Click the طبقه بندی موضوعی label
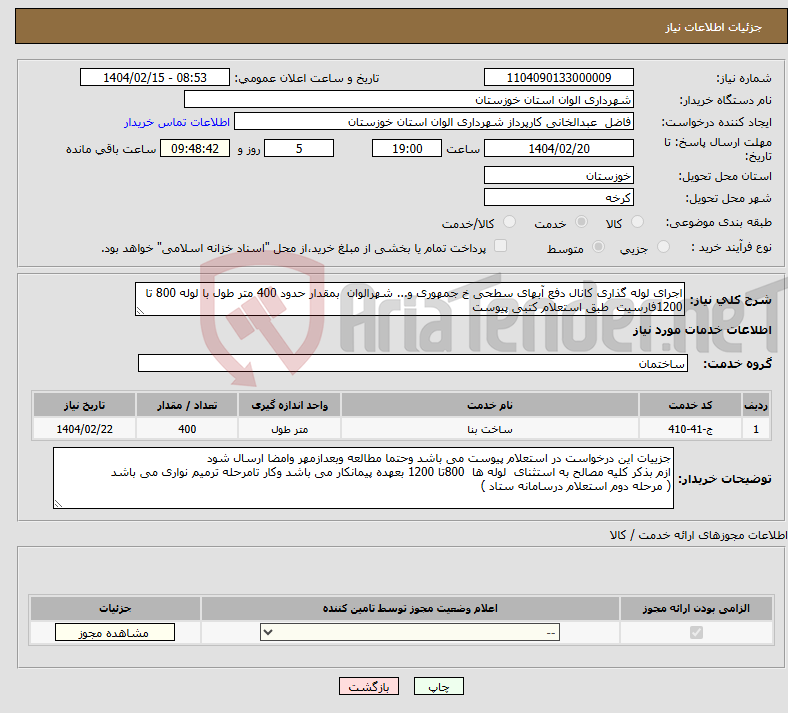Screen dimensions: 788x713 [x=719, y=222]
